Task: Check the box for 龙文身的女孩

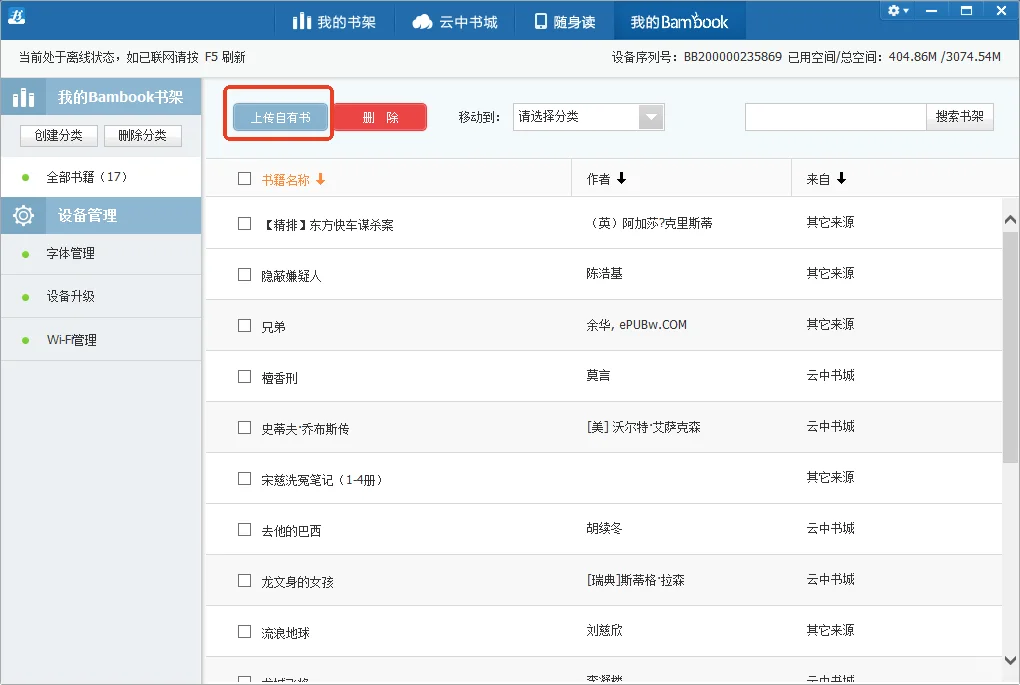Action: pyautogui.click(x=245, y=580)
